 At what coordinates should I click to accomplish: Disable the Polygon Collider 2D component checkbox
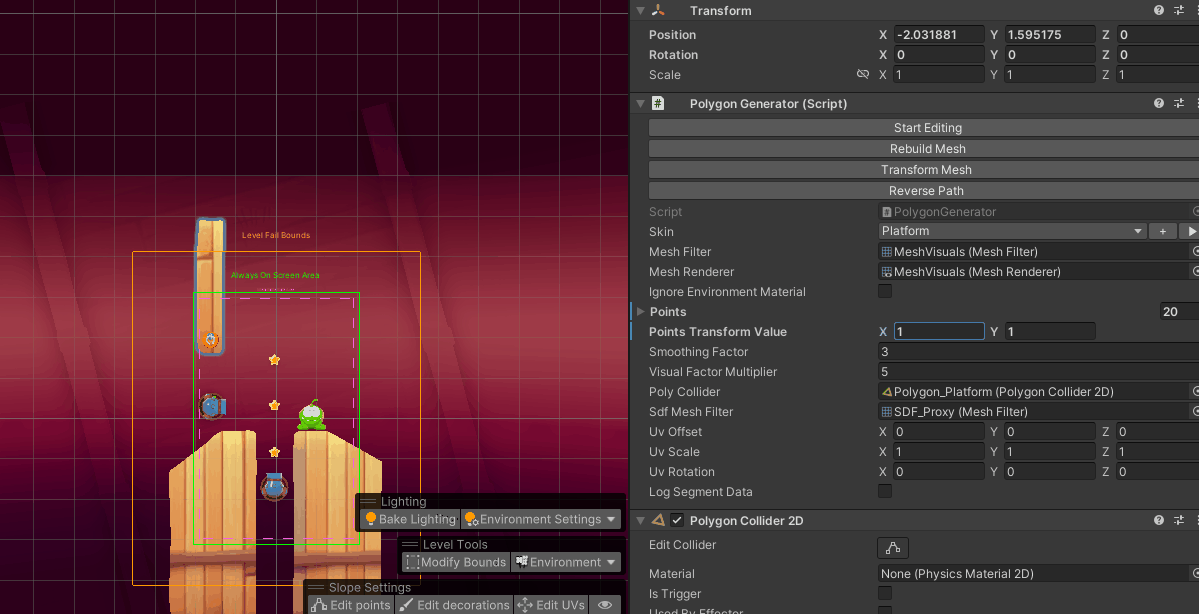[677, 521]
